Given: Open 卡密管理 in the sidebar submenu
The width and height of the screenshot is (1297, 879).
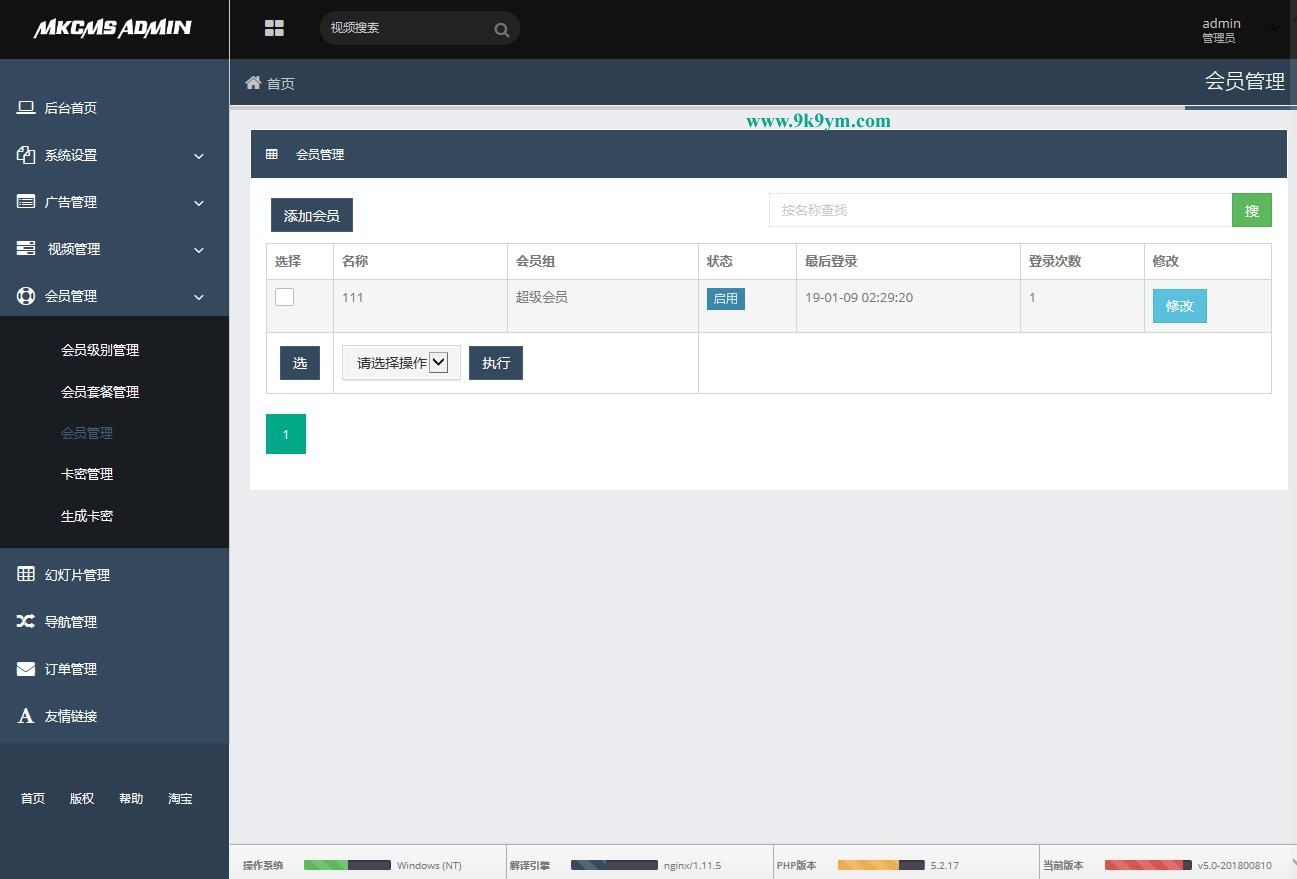Looking at the screenshot, I should point(87,474).
